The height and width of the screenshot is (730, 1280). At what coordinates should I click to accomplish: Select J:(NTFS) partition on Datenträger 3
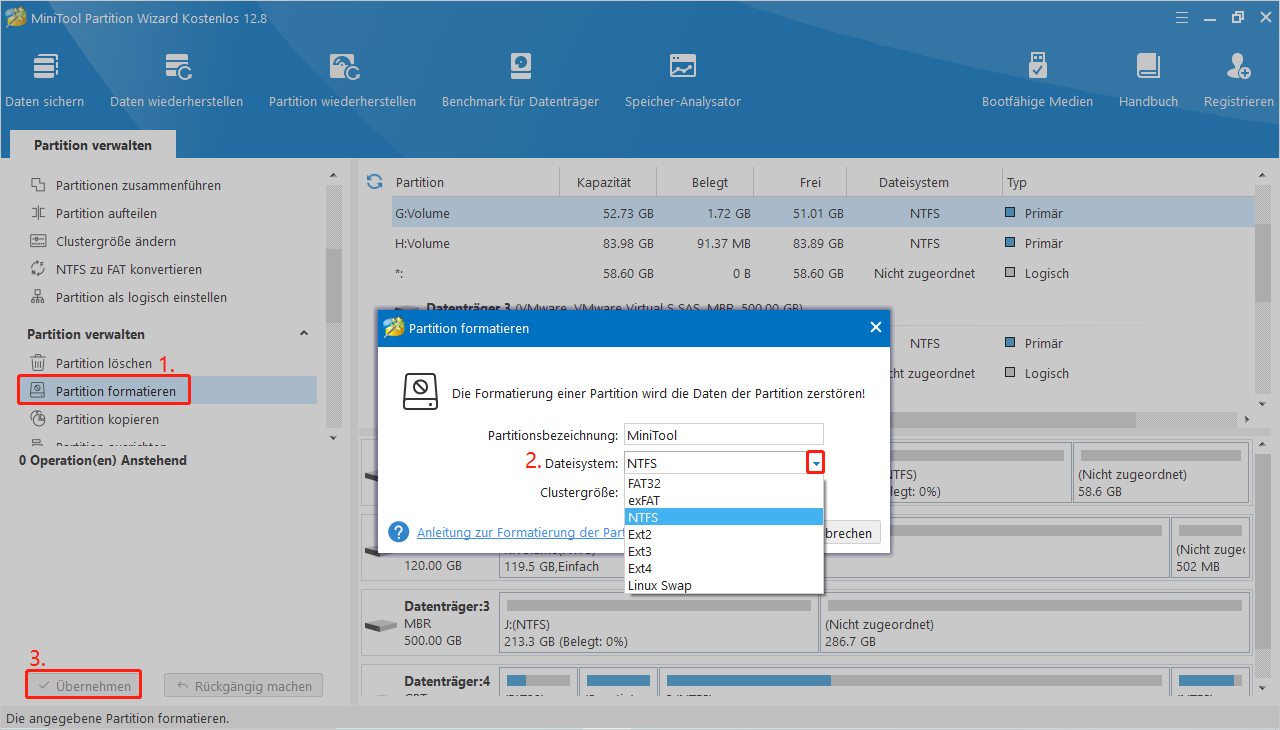point(659,623)
